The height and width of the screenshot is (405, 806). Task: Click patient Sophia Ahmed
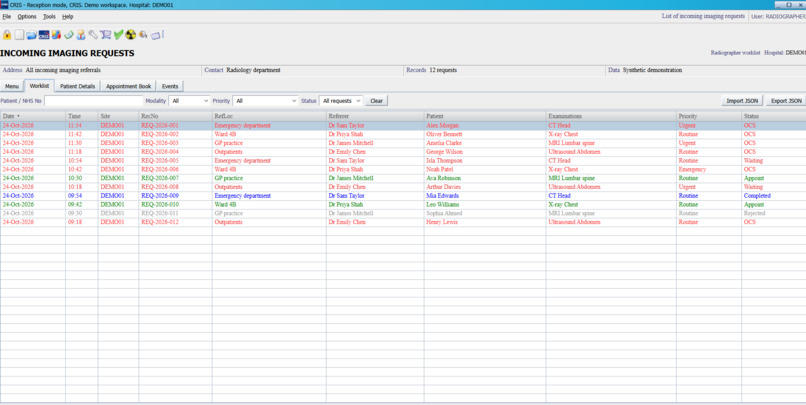tap(444, 213)
